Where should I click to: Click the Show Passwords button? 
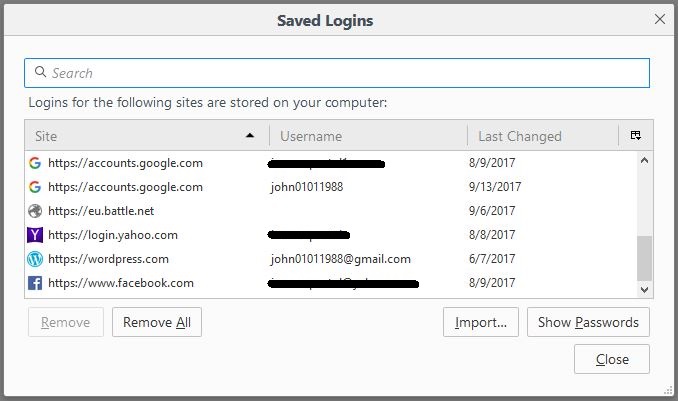click(x=588, y=322)
